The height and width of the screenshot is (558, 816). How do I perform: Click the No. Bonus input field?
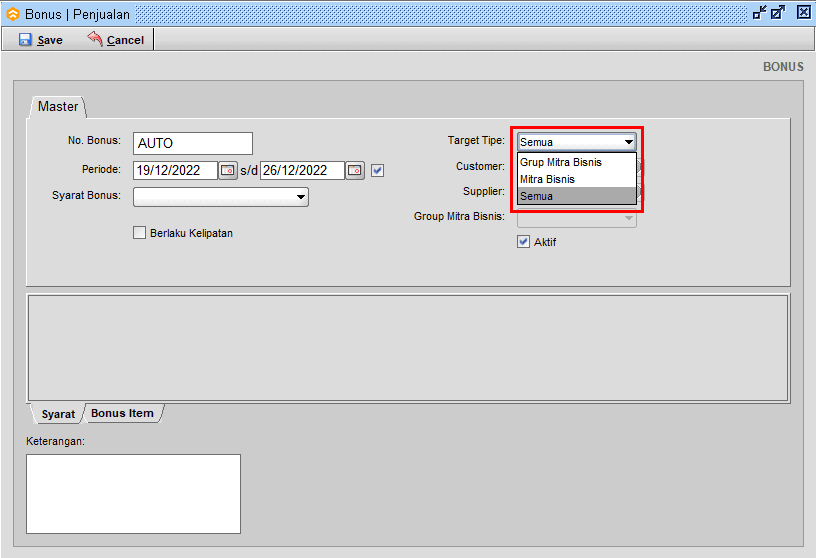click(192, 143)
